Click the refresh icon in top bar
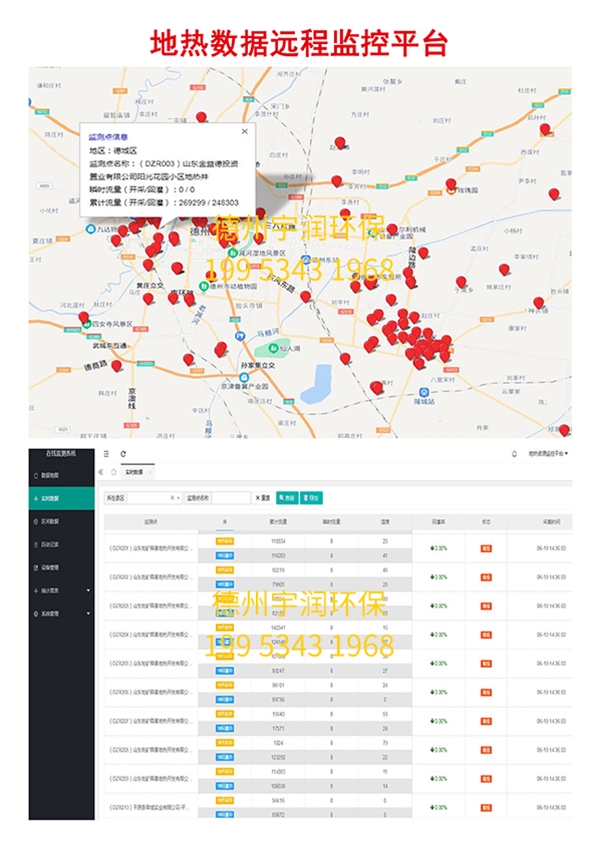 [123, 454]
